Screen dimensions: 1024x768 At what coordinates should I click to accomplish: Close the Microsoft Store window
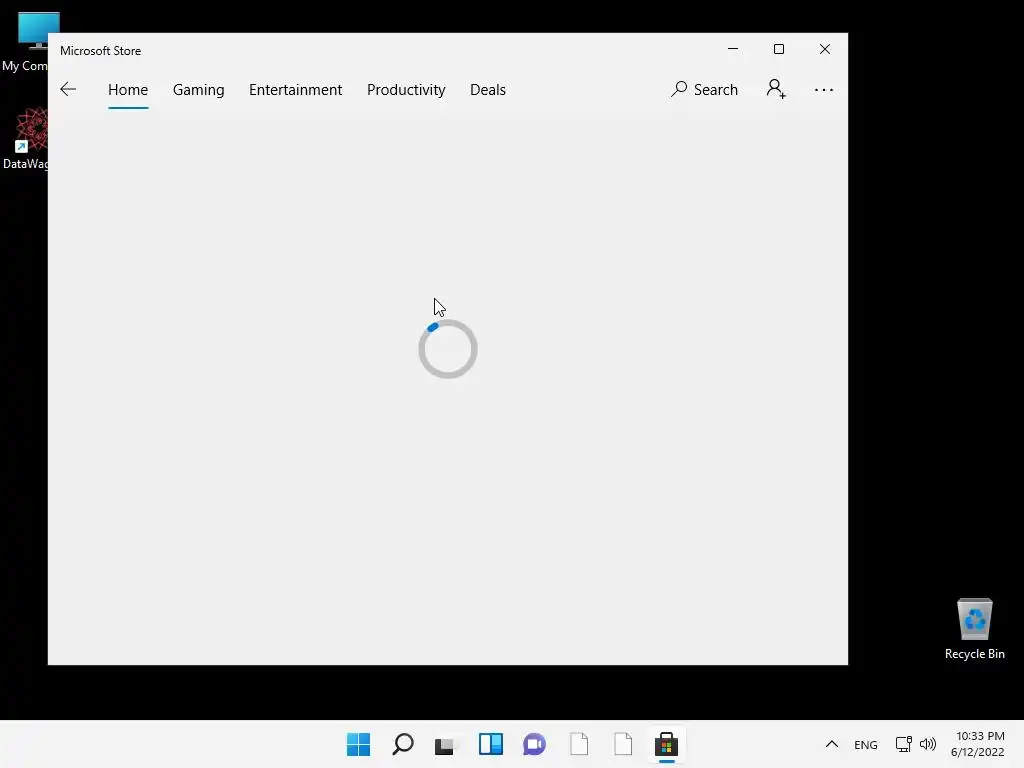pos(825,49)
